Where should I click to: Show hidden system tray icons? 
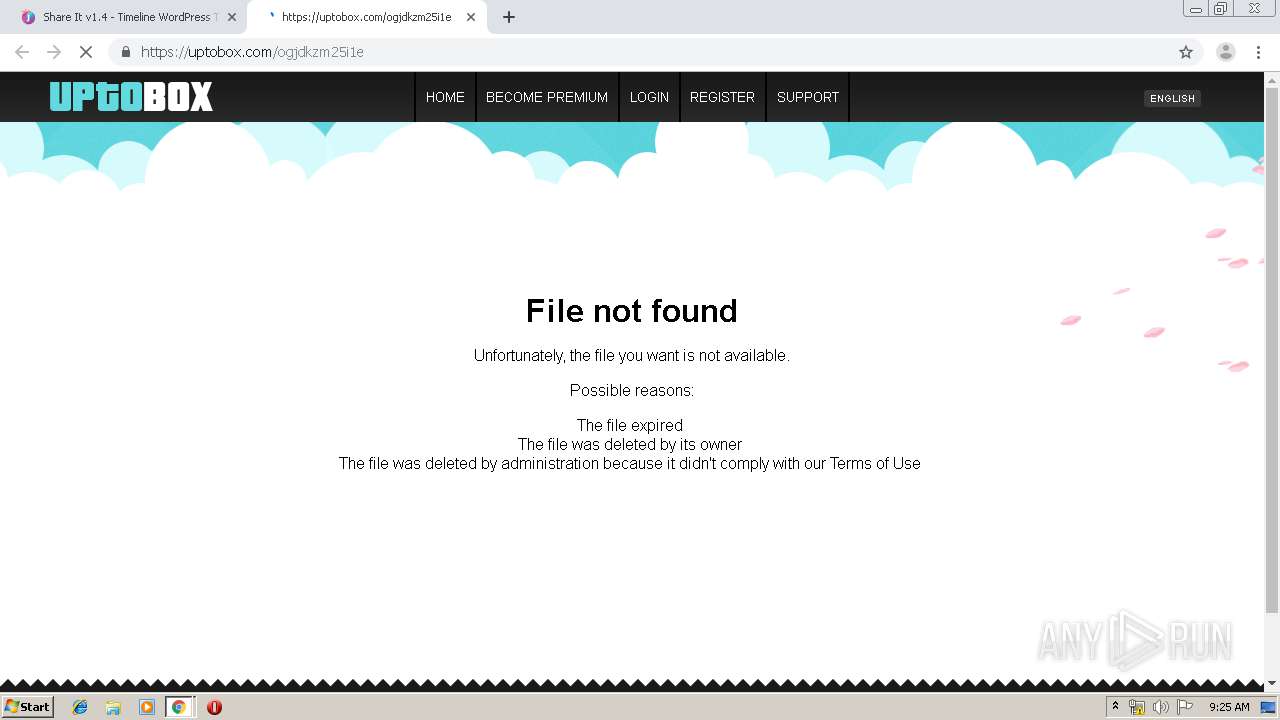pyautogui.click(x=1115, y=706)
